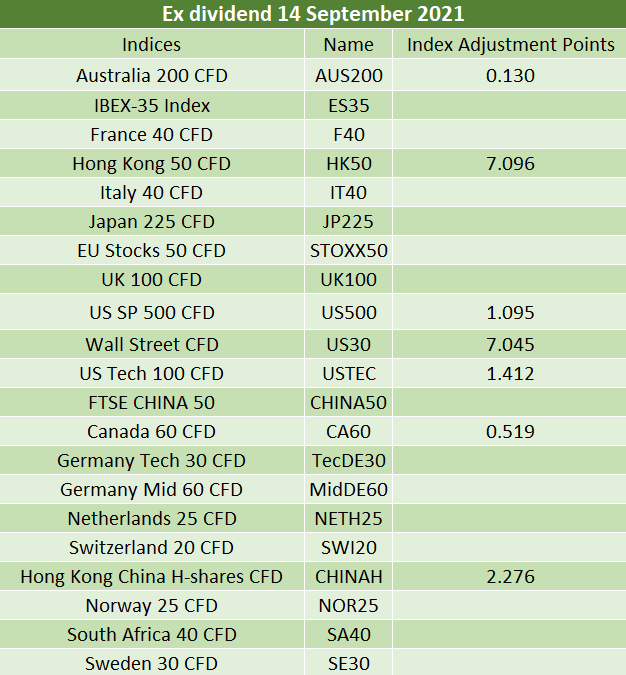This screenshot has width=626, height=675.
Task: Click the Ex dividend 14 September 2021 title
Action: click(x=313, y=13)
